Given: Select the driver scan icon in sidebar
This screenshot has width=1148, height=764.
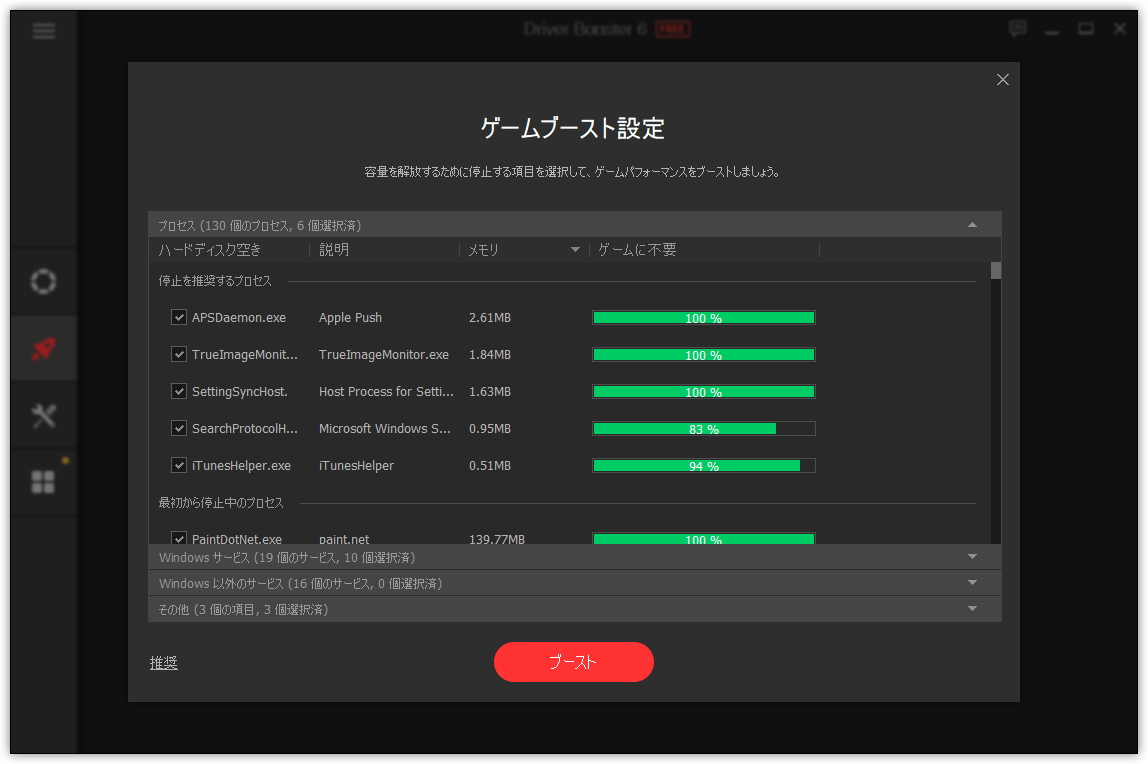Looking at the screenshot, I should click(x=43, y=281).
